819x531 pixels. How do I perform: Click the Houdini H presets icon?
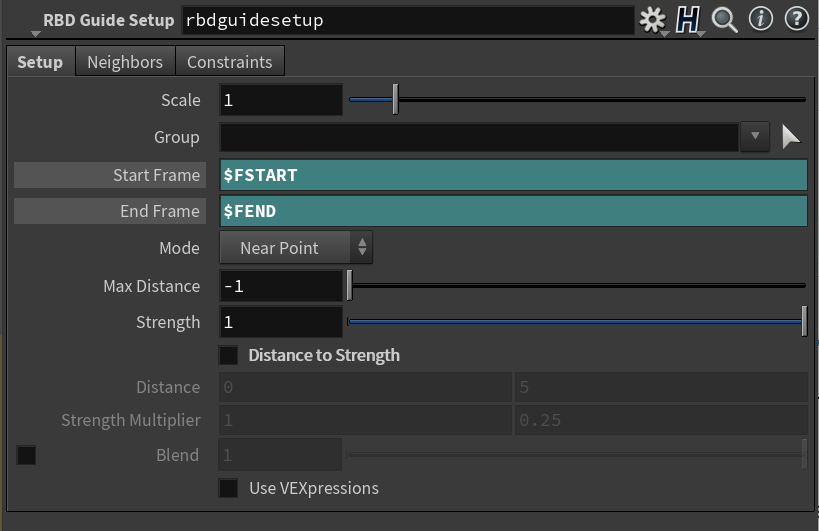click(687, 19)
